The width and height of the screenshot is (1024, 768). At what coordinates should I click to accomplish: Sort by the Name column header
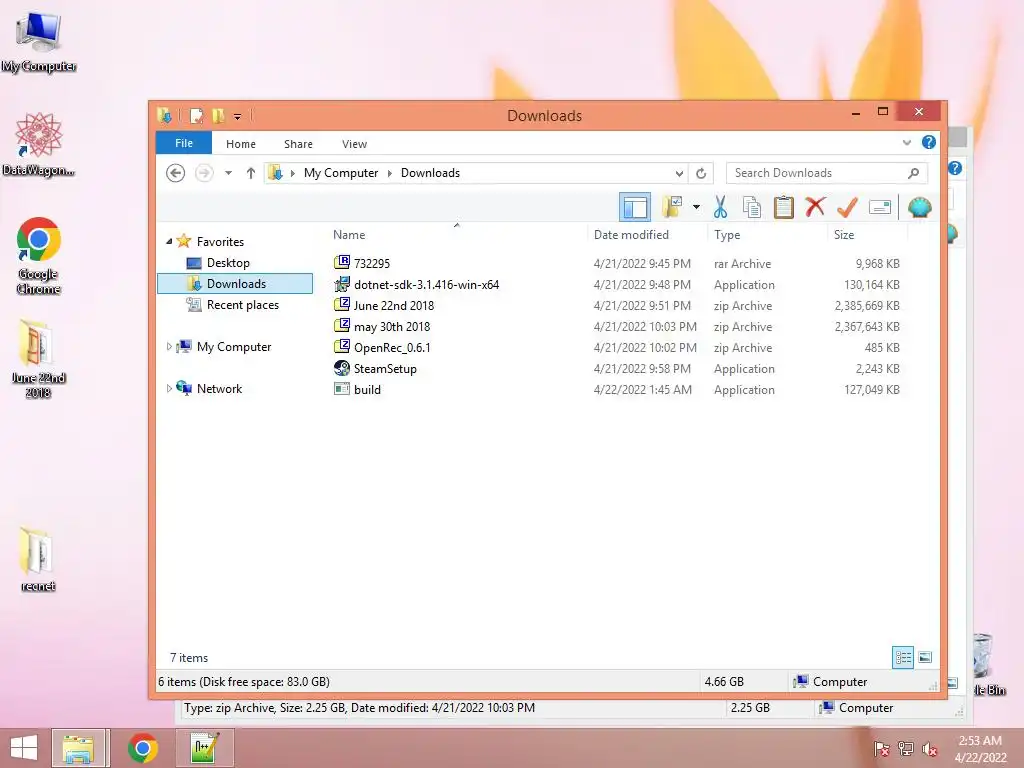(349, 234)
